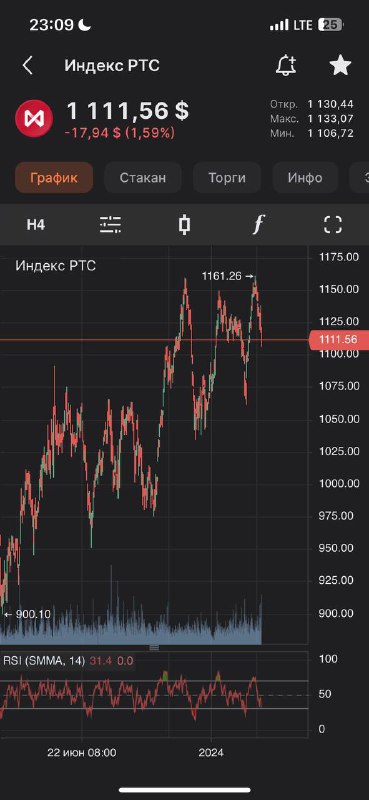Tap the partially hidden tab after Инфо

(359, 178)
